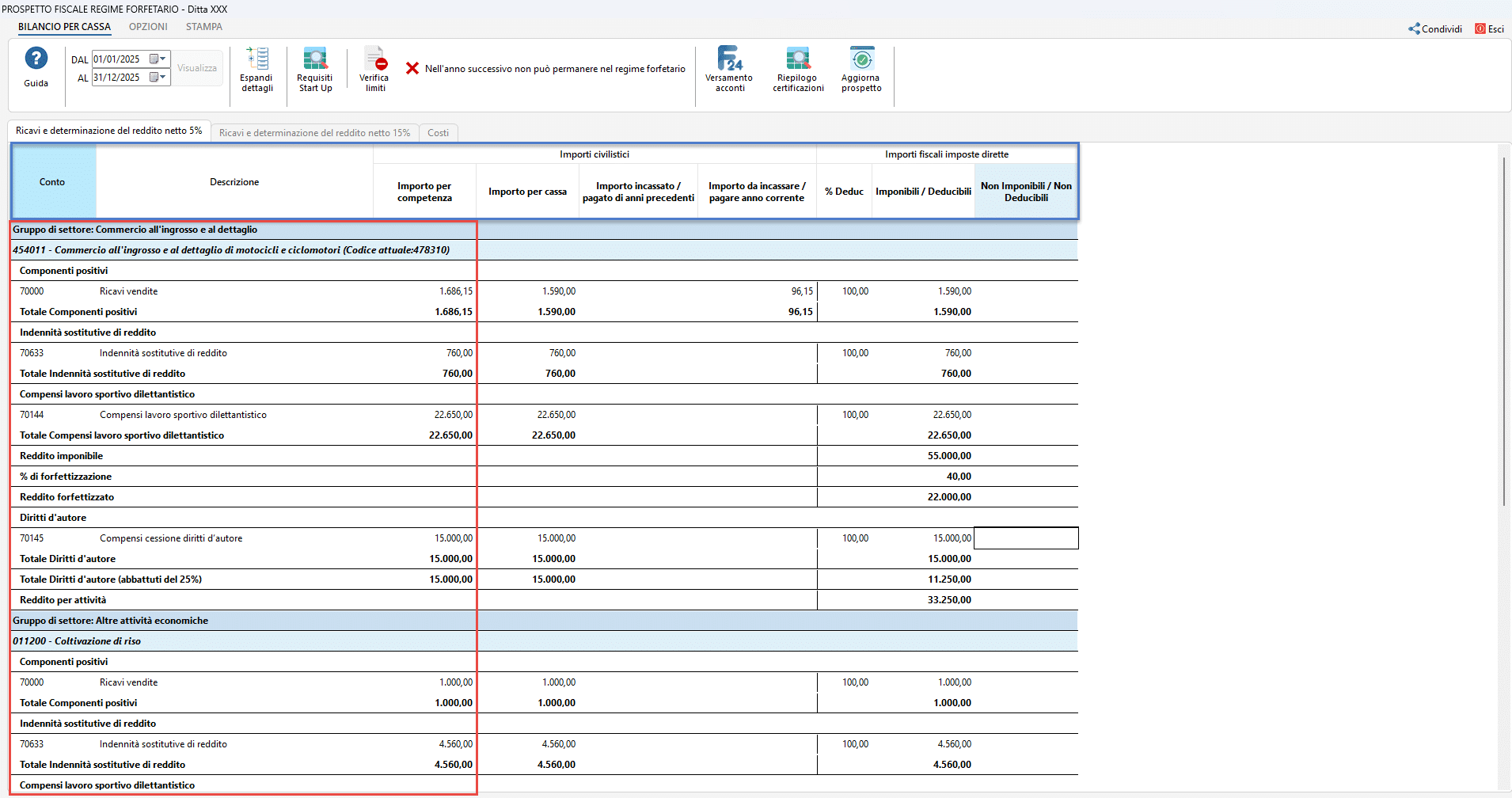
Task: Click the Conto column header
Action: (53, 182)
